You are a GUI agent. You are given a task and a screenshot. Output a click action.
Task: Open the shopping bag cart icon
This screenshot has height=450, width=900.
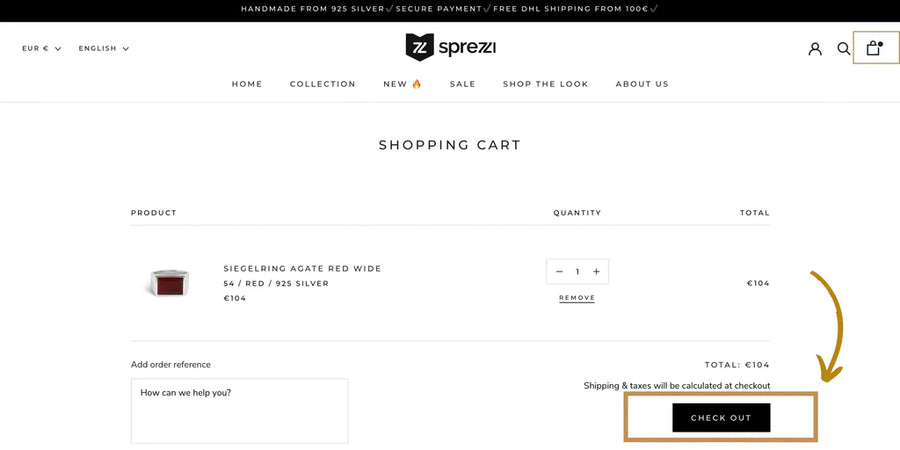[874, 48]
